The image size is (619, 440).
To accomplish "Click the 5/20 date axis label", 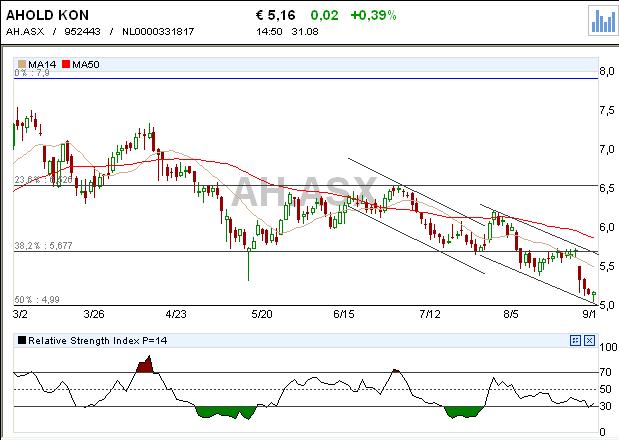I will click(262, 314).
